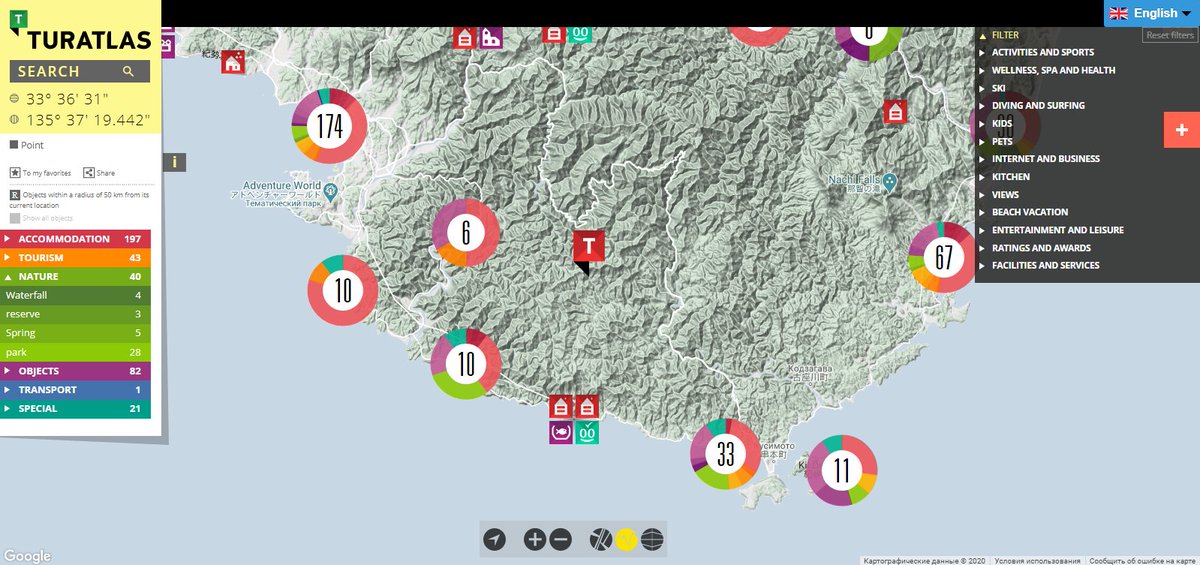This screenshot has height=565, width=1200.
Task: Click the star favorites icon
Action: pyautogui.click(x=15, y=173)
